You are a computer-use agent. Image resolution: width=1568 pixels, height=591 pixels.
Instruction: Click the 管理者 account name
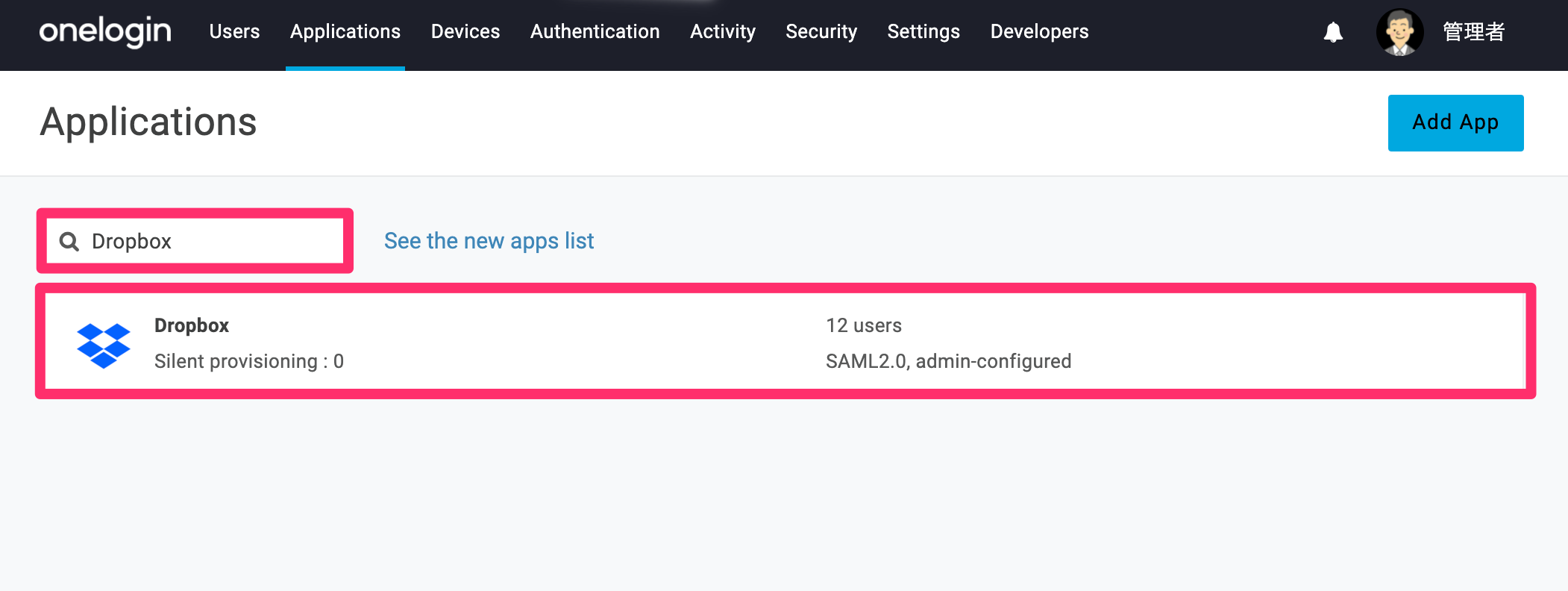point(1474,32)
